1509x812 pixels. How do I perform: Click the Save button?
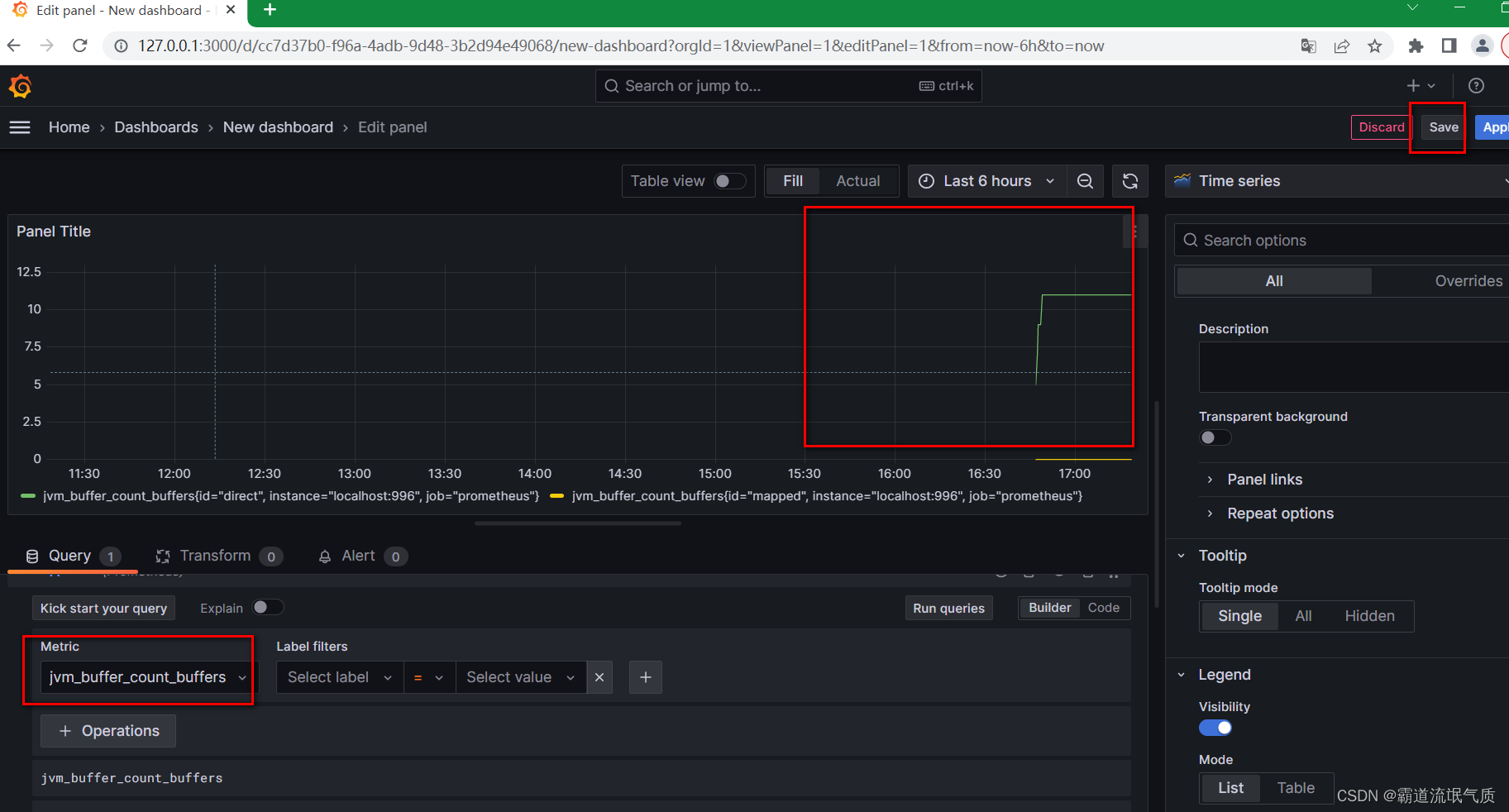[1444, 127]
